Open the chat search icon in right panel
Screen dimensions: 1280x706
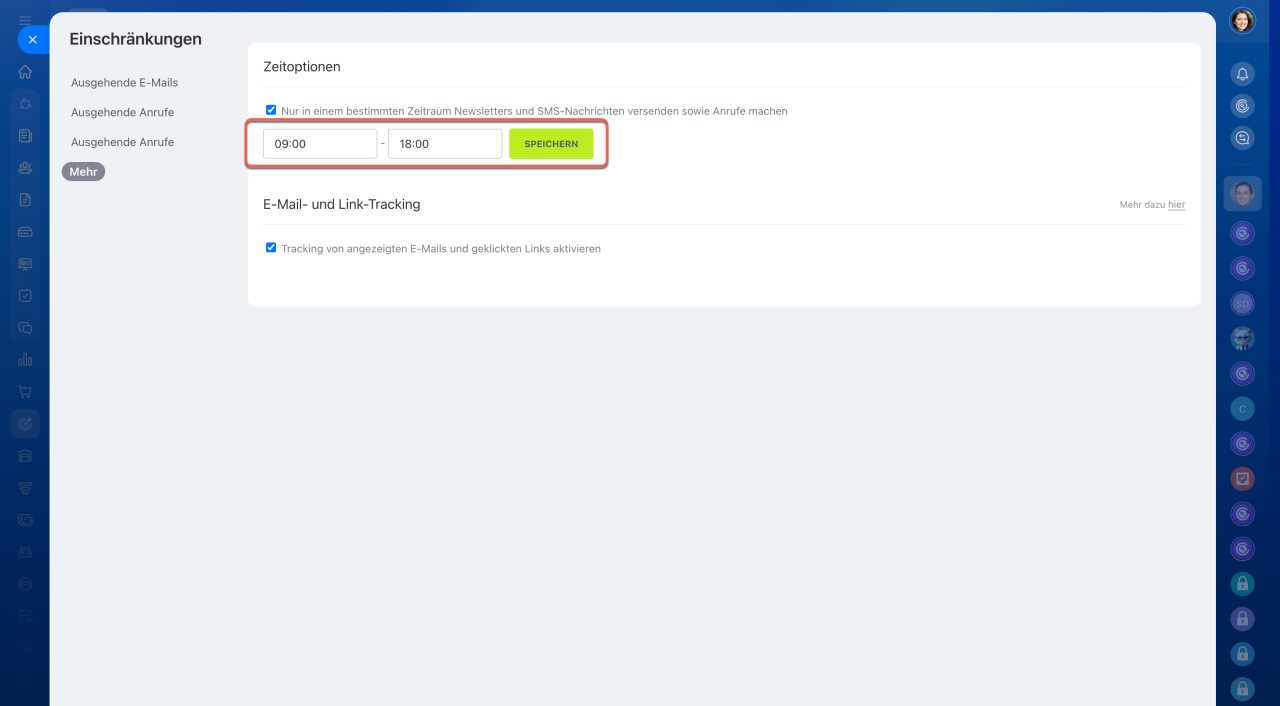point(1242,138)
